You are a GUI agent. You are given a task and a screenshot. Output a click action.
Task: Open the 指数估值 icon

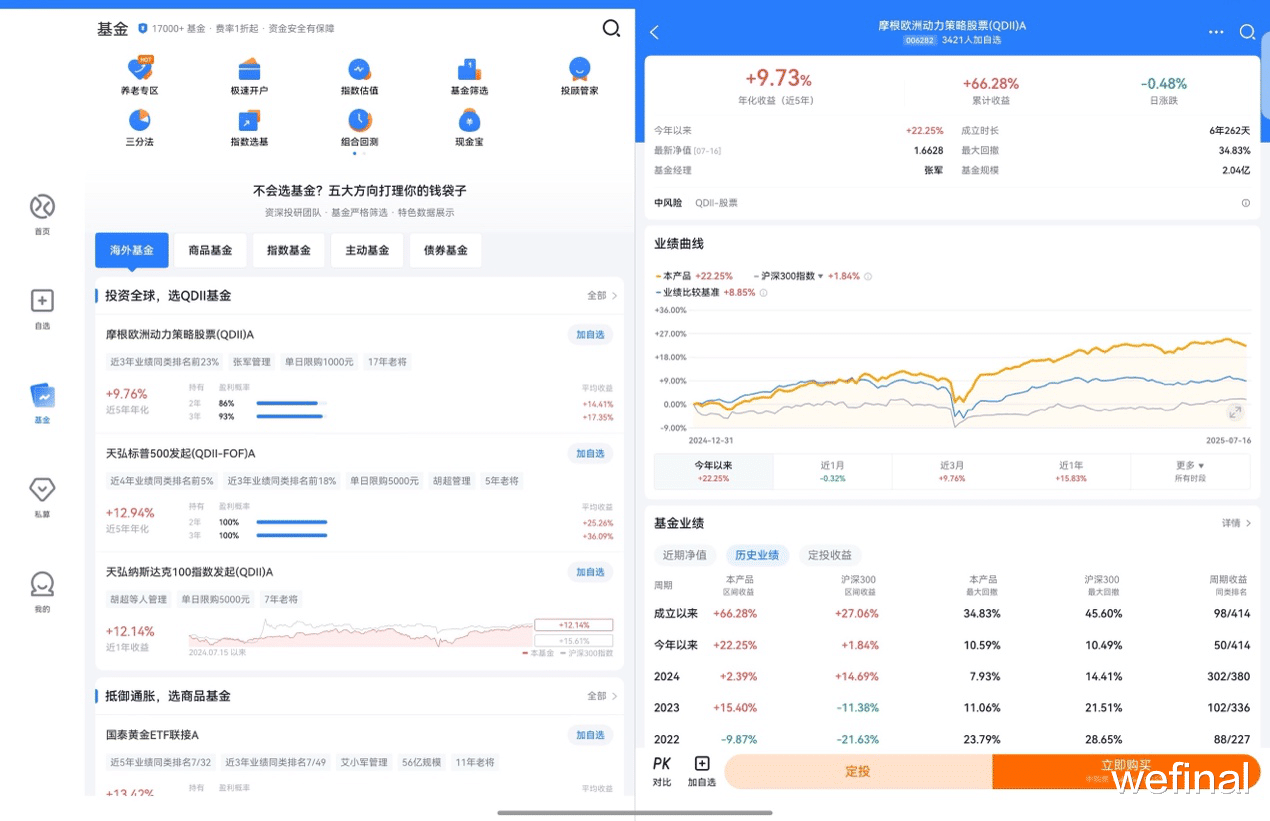pos(360,75)
